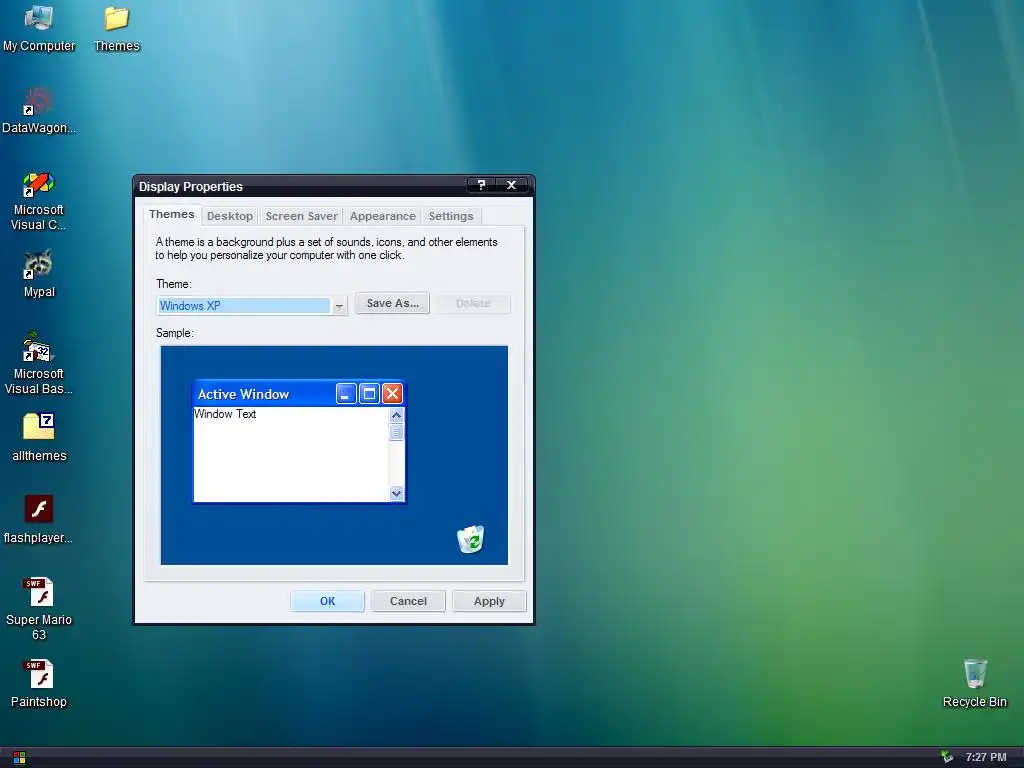
Task: Go to the Settings tab
Action: [x=451, y=216]
